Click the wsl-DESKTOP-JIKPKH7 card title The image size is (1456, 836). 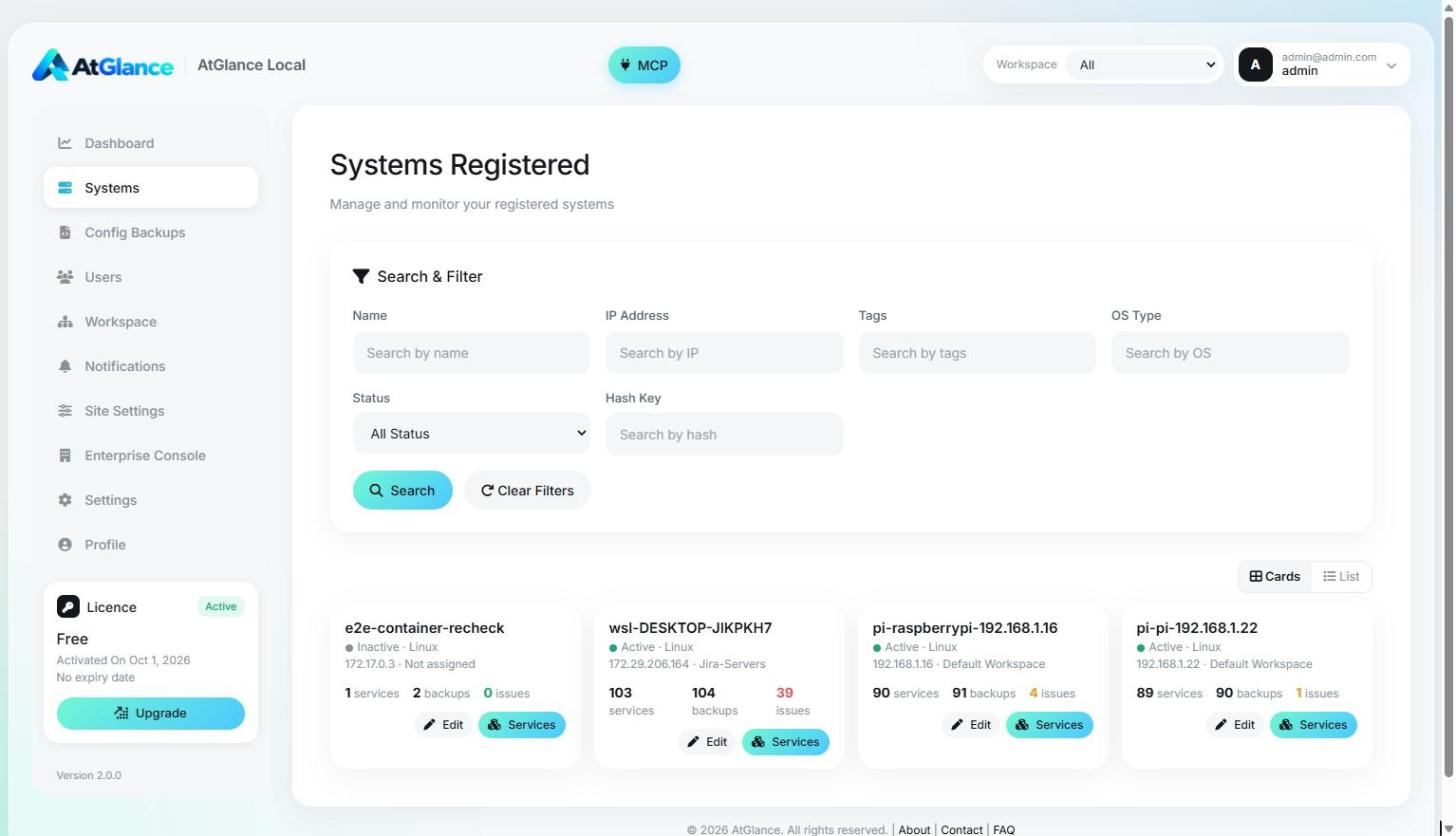(x=690, y=628)
